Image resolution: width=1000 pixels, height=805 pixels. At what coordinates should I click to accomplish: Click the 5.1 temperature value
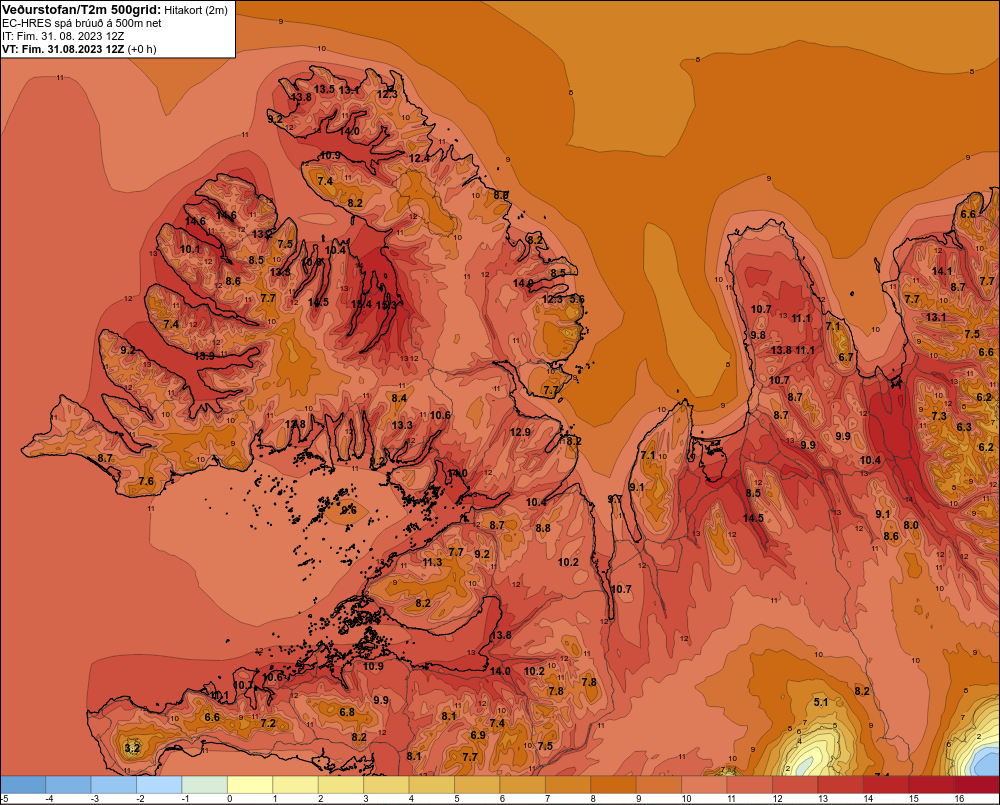[821, 702]
